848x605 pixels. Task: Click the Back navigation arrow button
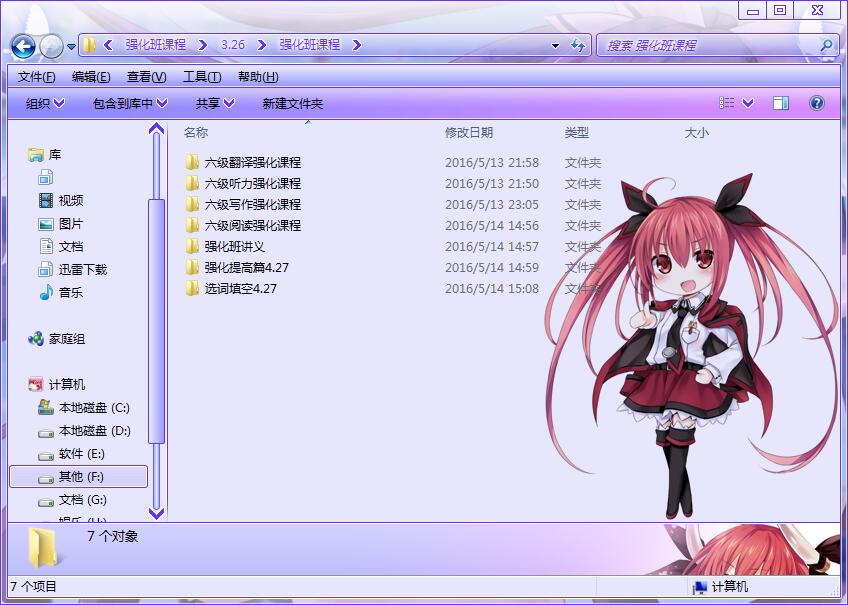point(24,46)
